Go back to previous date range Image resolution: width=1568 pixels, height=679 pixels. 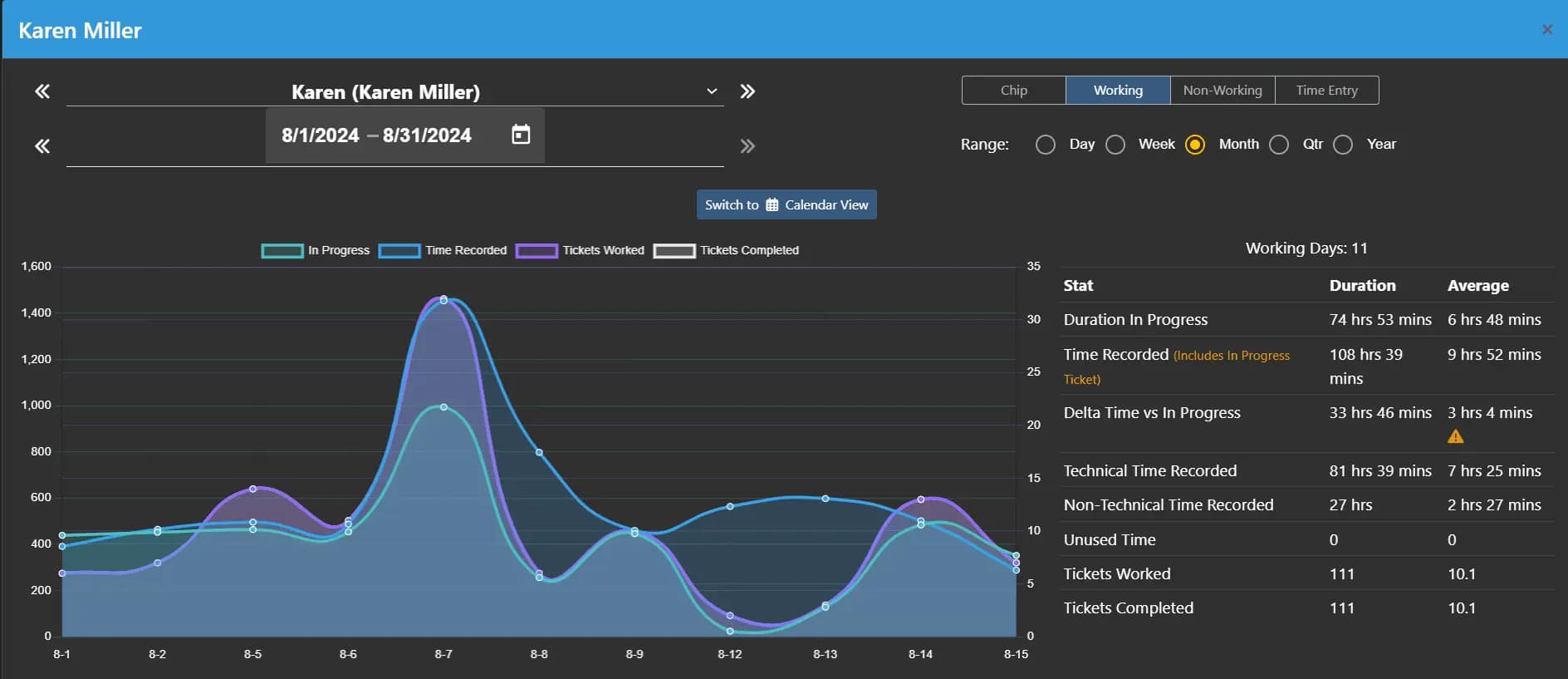coord(42,146)
